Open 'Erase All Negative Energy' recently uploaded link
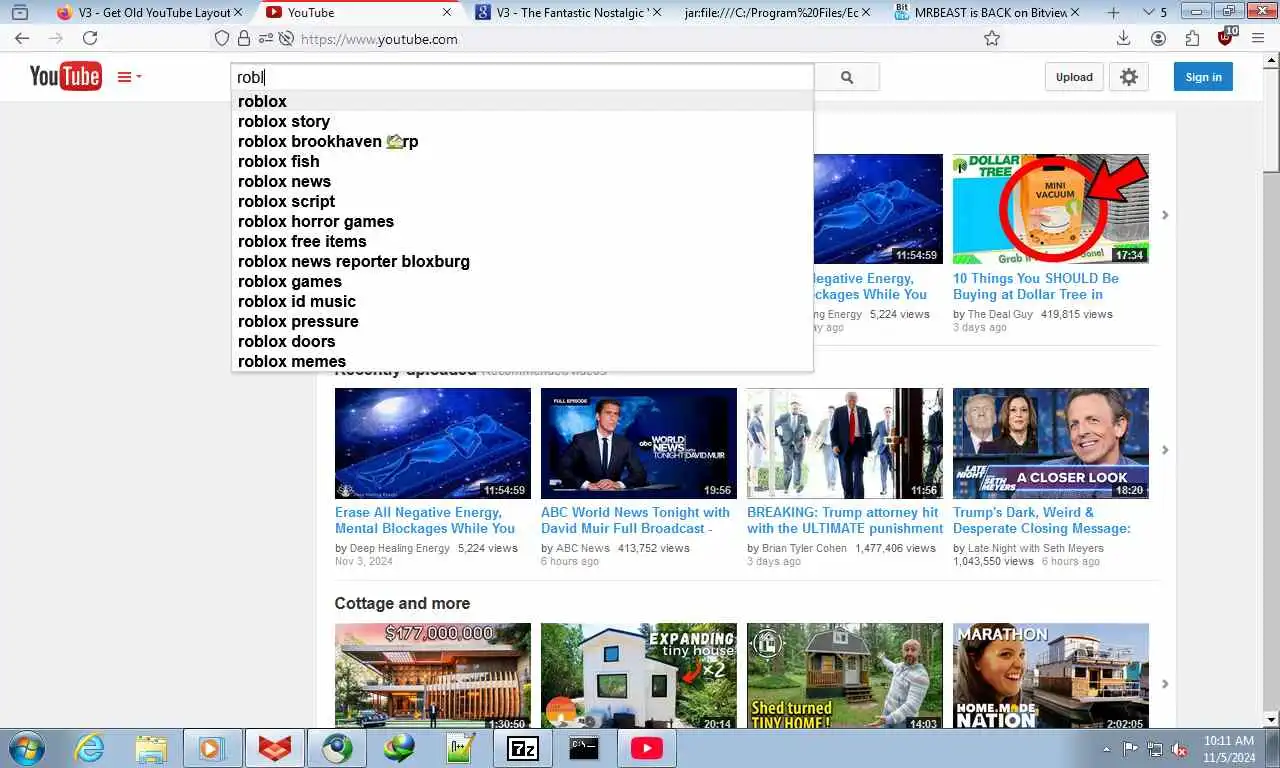The image size is (1280, 768). [x=425, y=520]
